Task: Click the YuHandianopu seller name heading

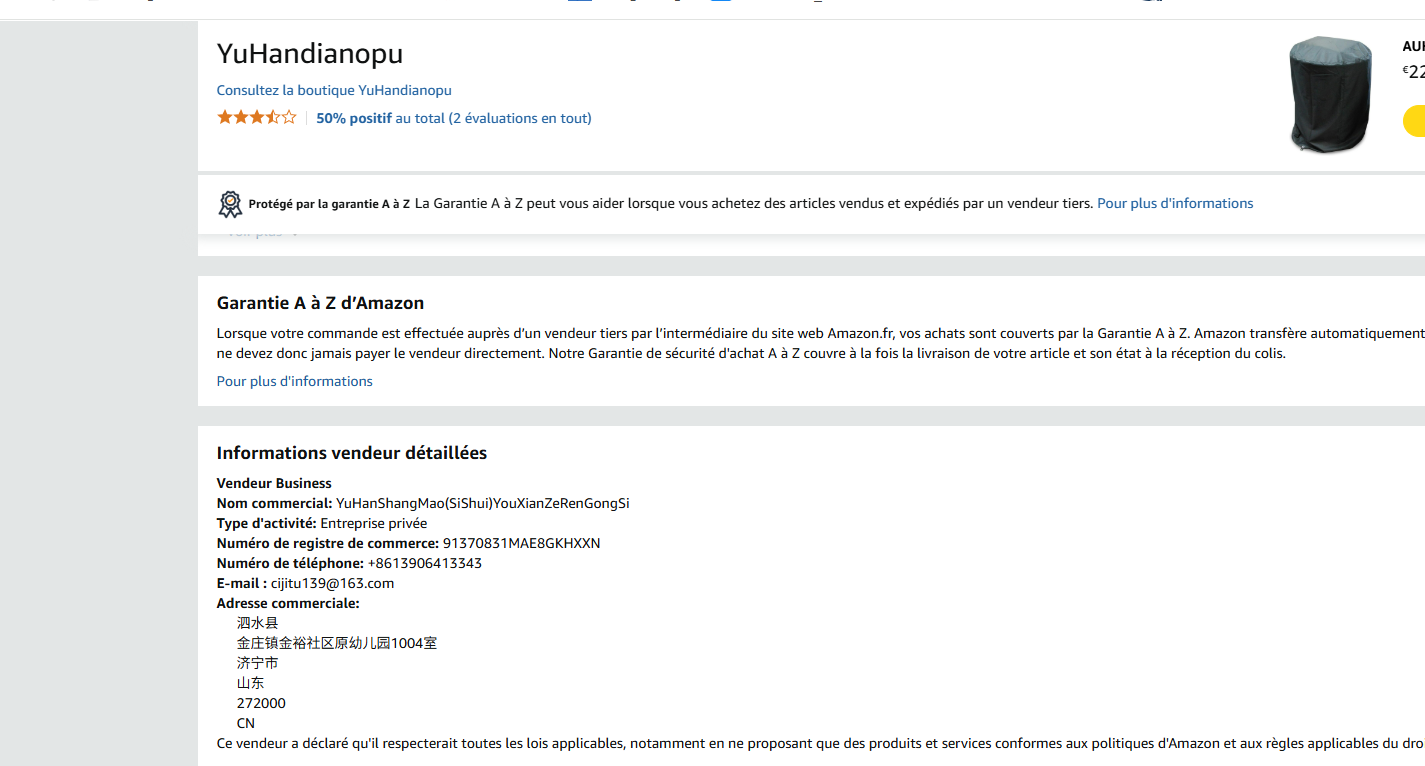Action: pos(310,54)
